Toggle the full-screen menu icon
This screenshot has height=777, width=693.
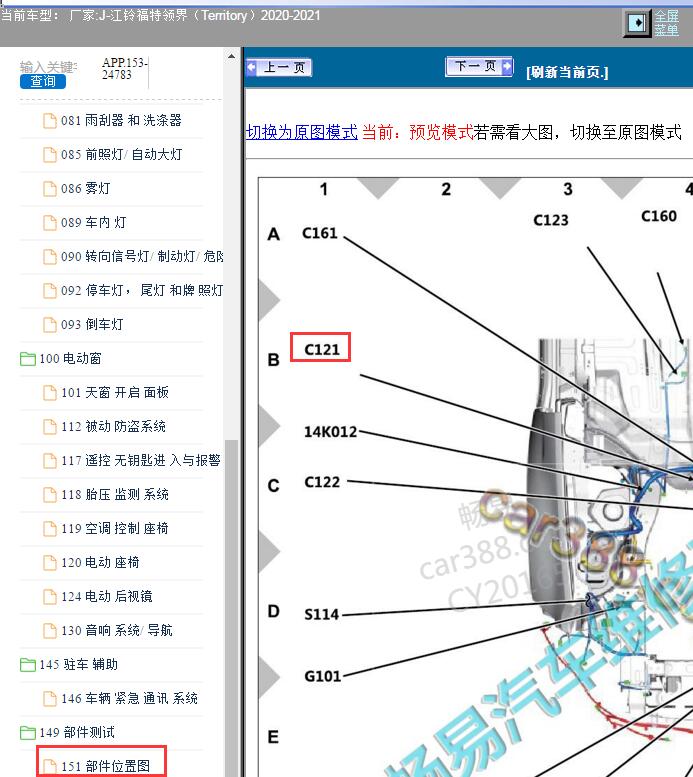pyautogui.click(x=637, y=23)
